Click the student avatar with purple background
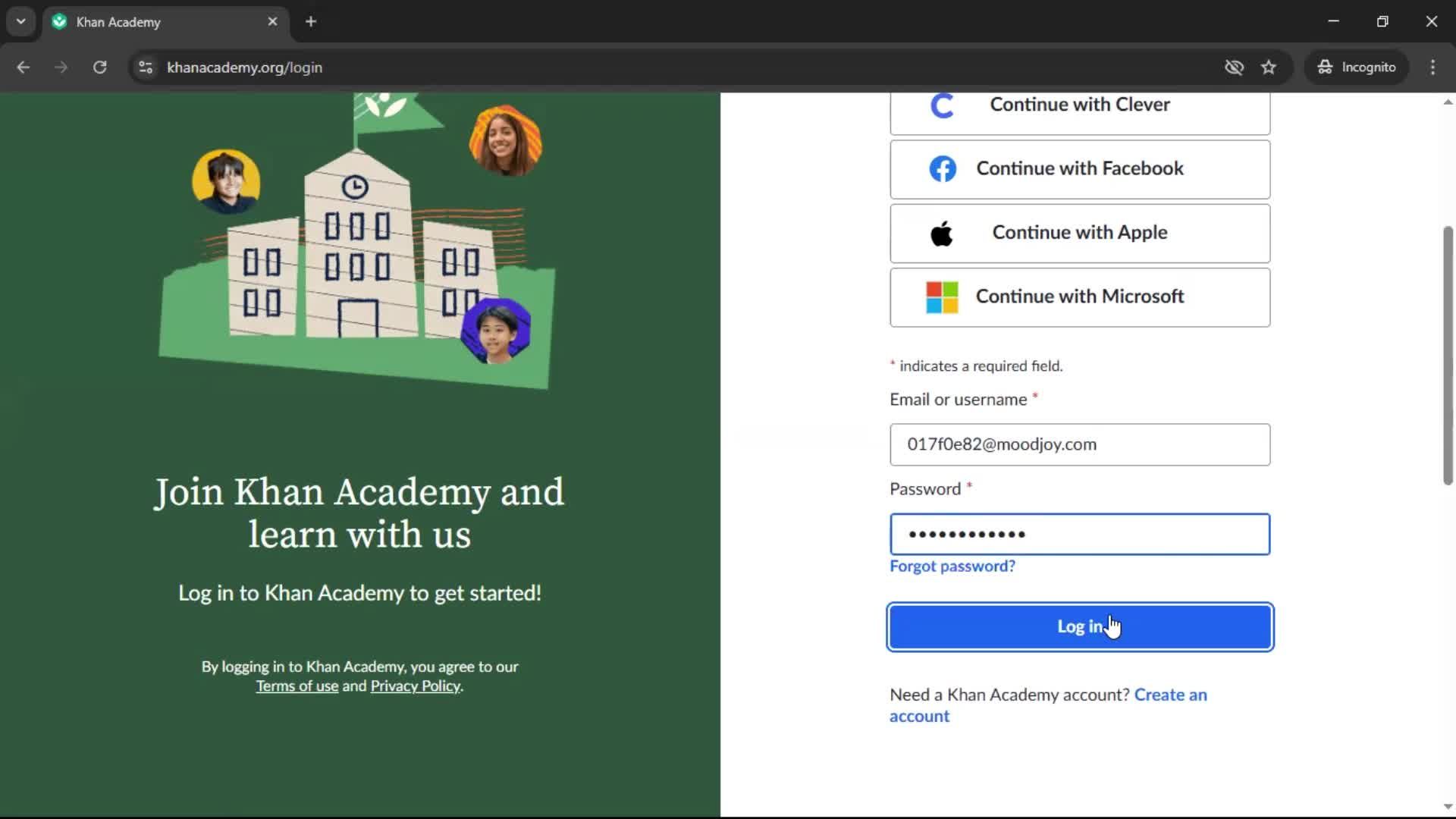This screenshot has height=819, width=1456. pyautogui.click(x=497, y=331)
